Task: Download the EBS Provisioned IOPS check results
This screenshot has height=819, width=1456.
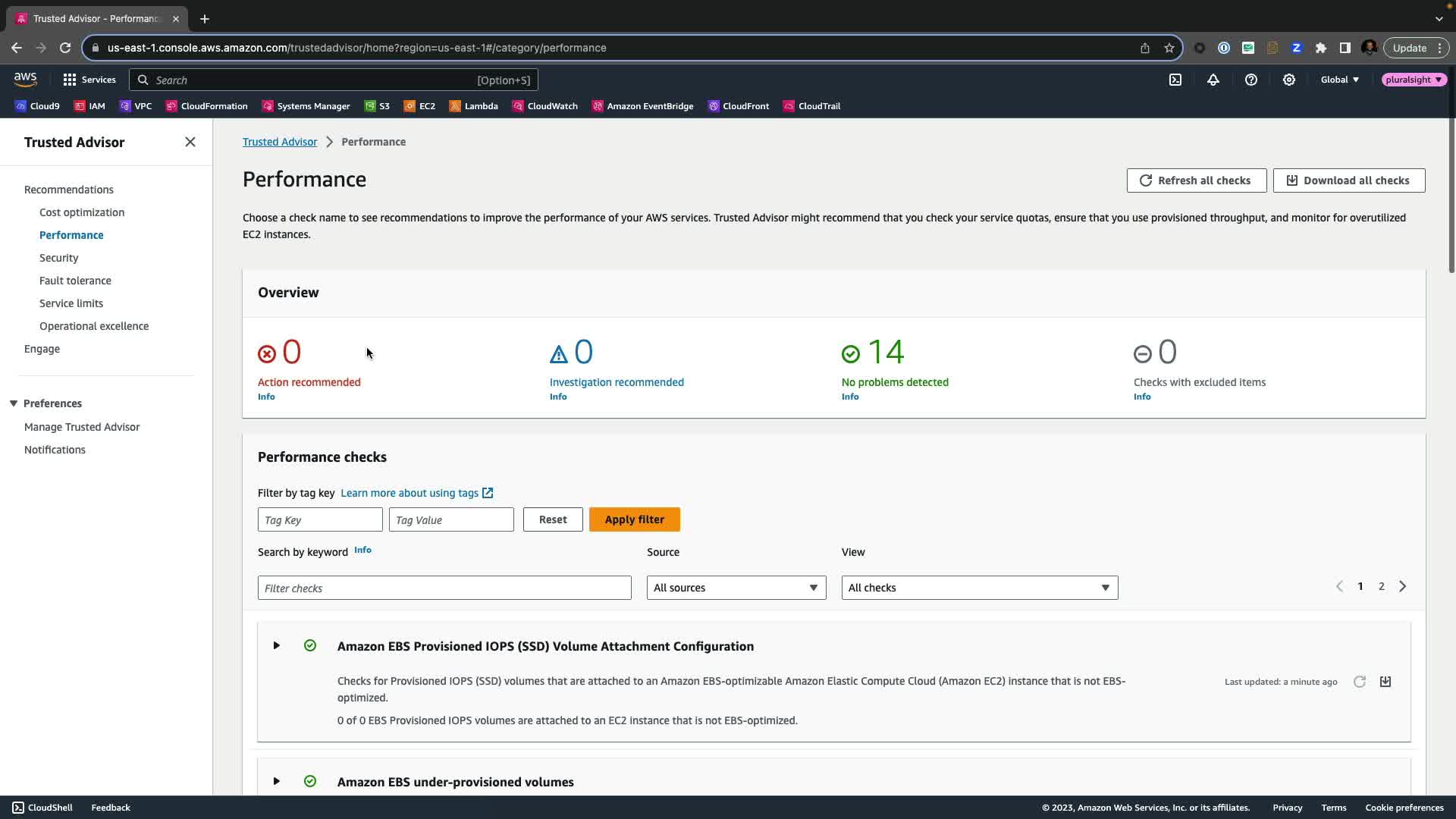Action: tap(1385, 682)
